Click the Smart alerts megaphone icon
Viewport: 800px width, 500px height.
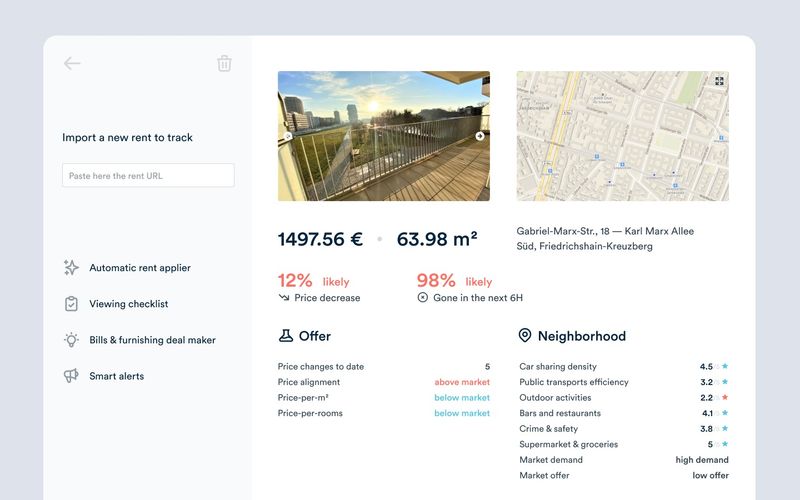click(71, 376)
